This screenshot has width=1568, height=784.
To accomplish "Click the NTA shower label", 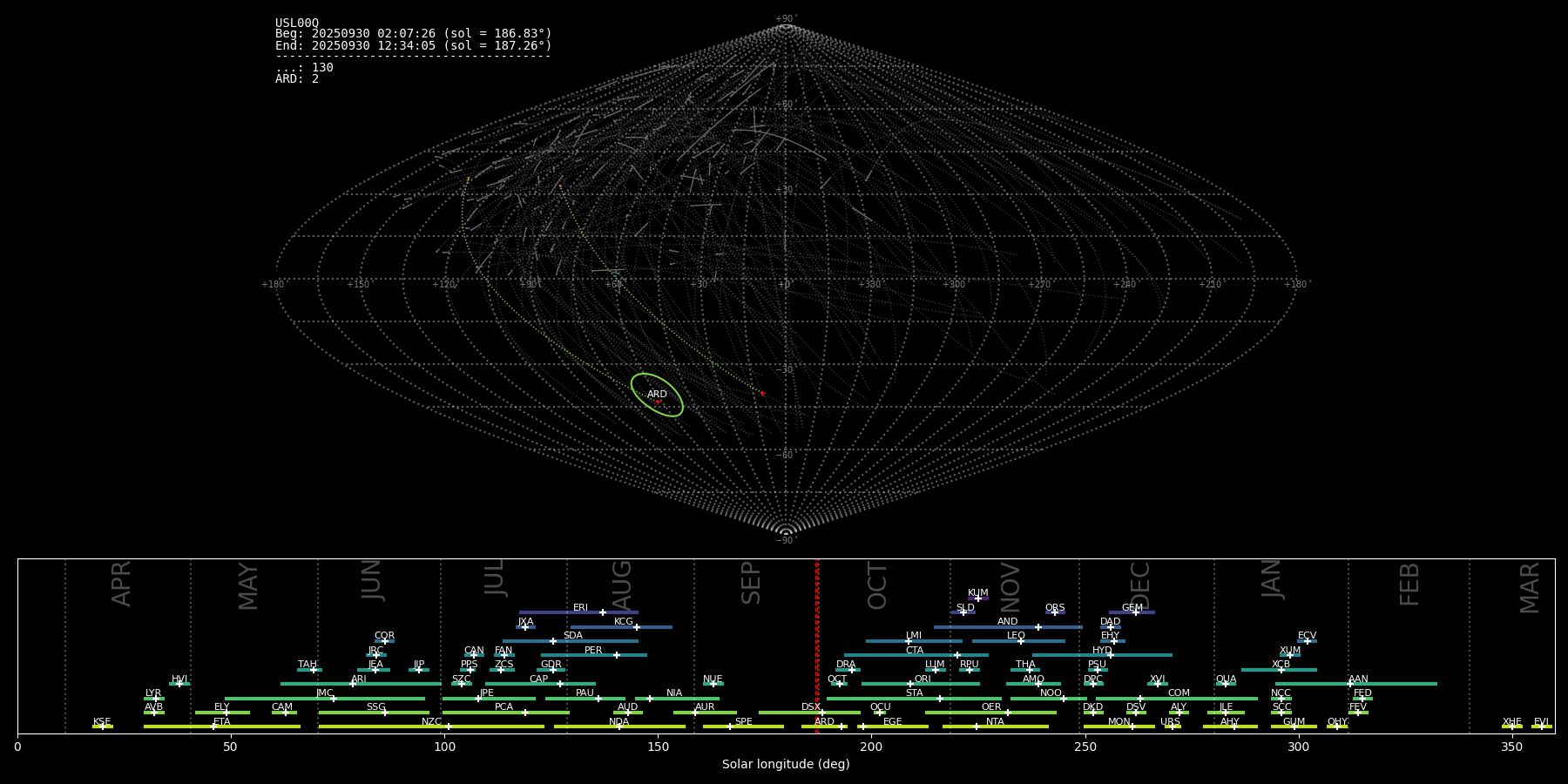I will [x=995, y=721].
